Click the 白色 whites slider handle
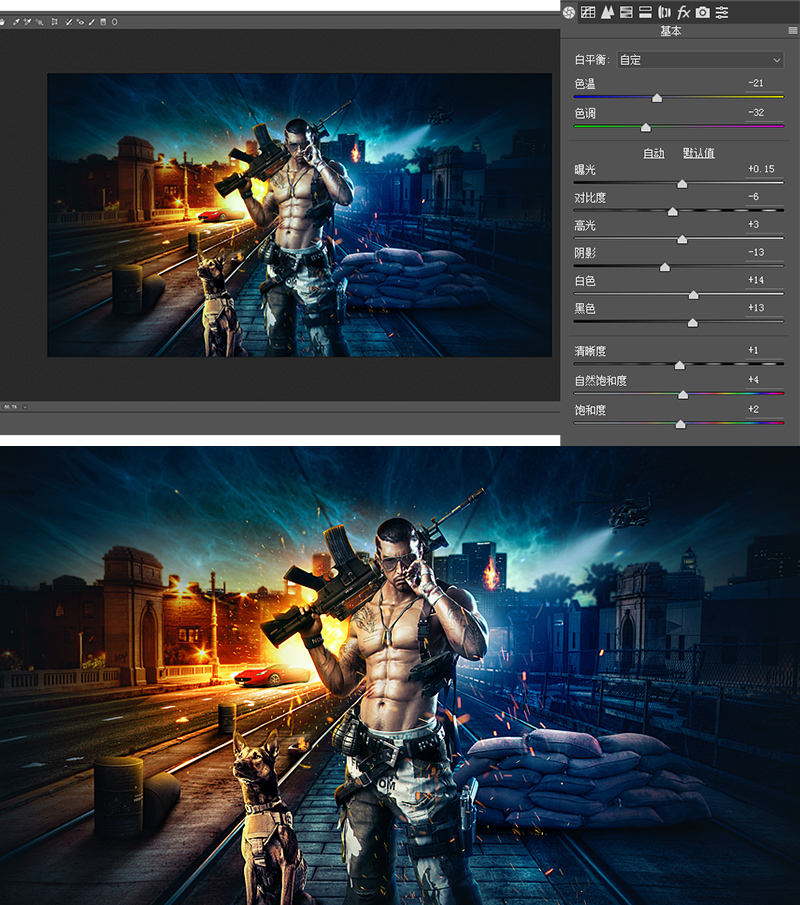The image size is (800, 905). (x=694, y=296)
